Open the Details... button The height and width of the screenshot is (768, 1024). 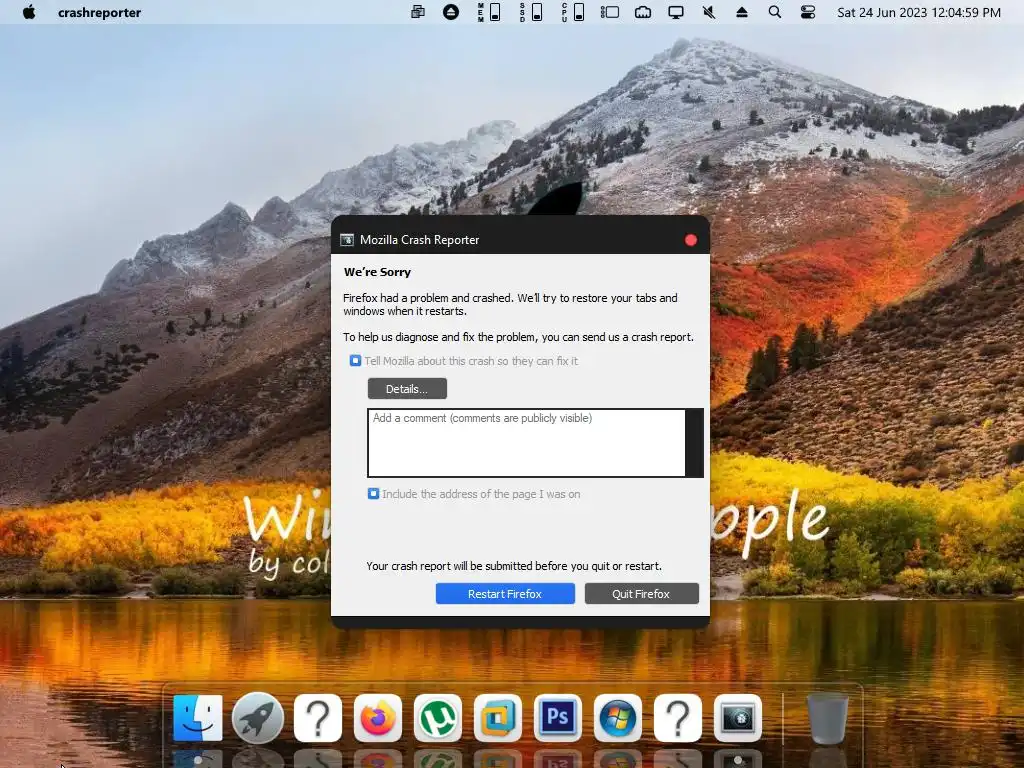pos(408,389)
